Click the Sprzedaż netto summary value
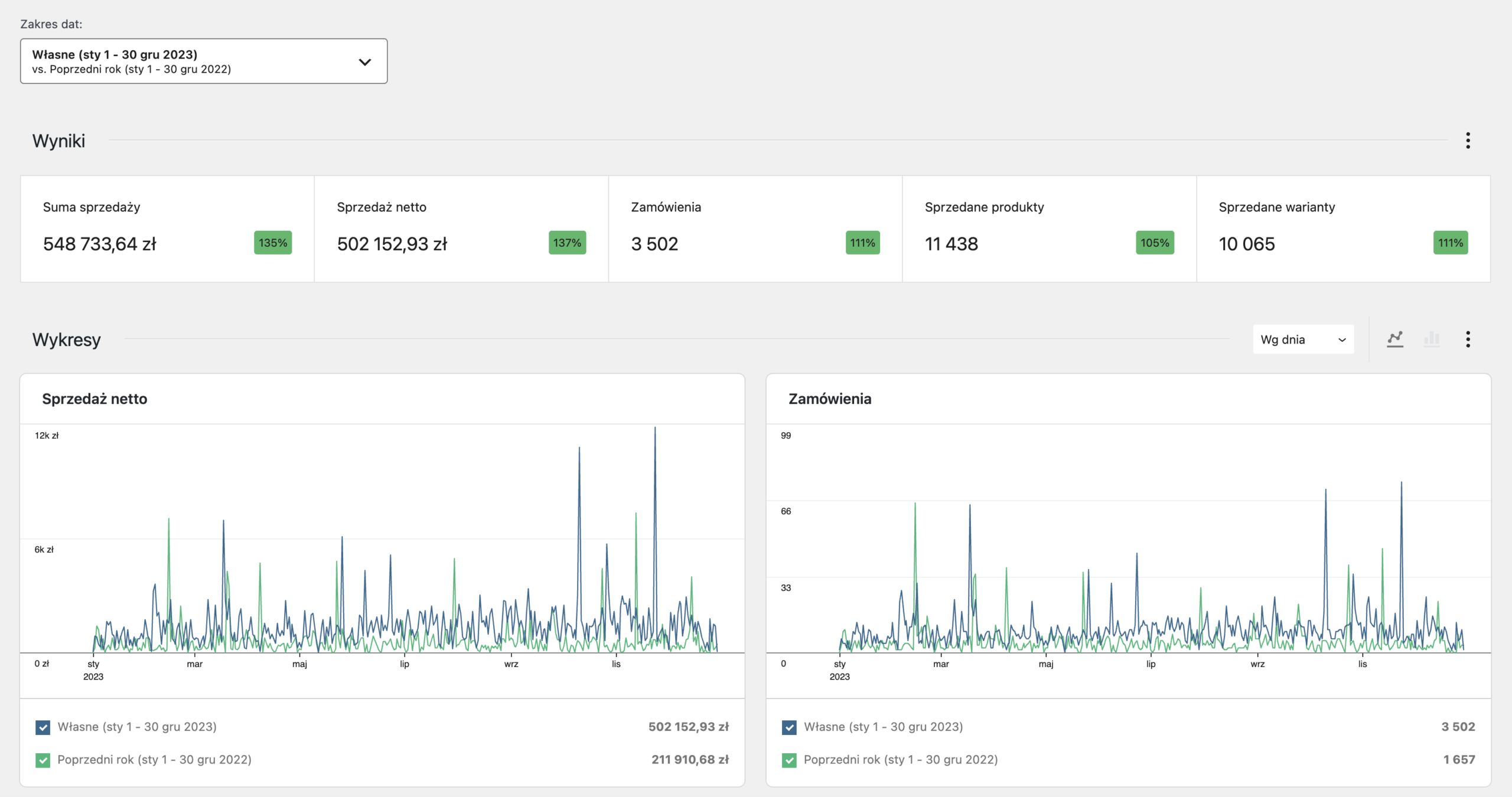Screen dimensions: 1512x797 pos(392,244)
